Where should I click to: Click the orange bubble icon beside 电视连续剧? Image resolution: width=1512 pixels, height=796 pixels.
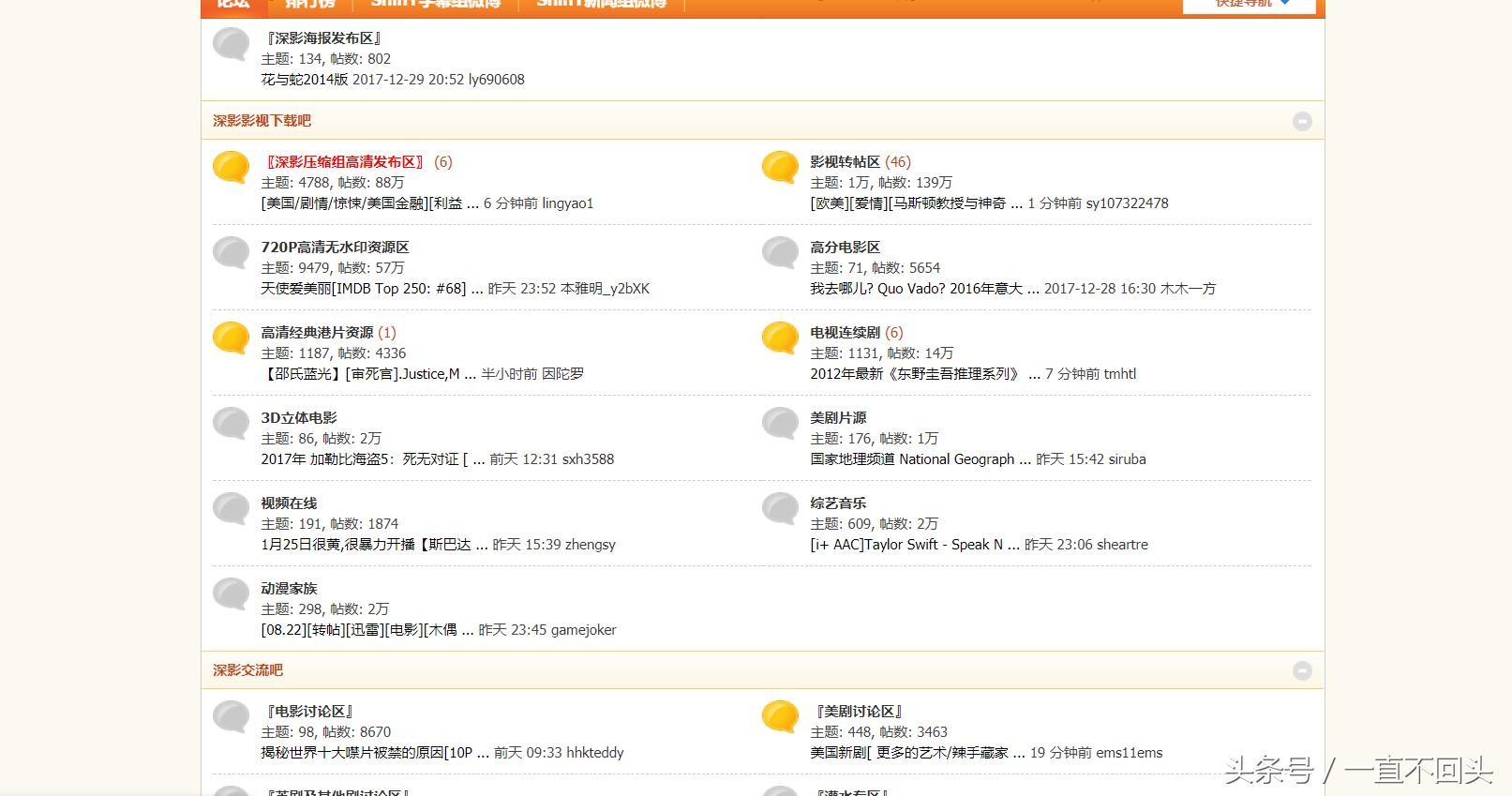point(780,338)
